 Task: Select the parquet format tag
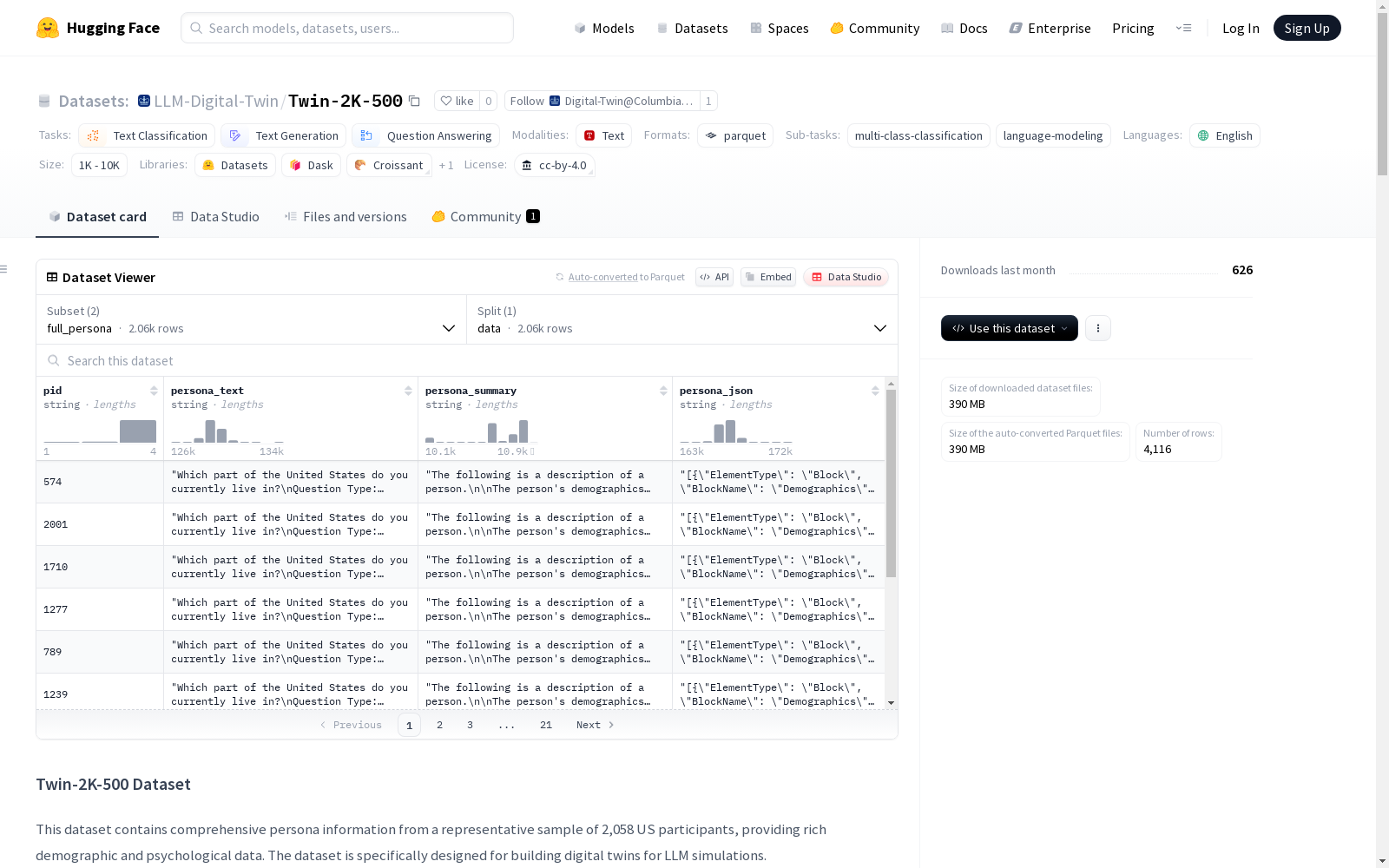(x=735, y=135)
